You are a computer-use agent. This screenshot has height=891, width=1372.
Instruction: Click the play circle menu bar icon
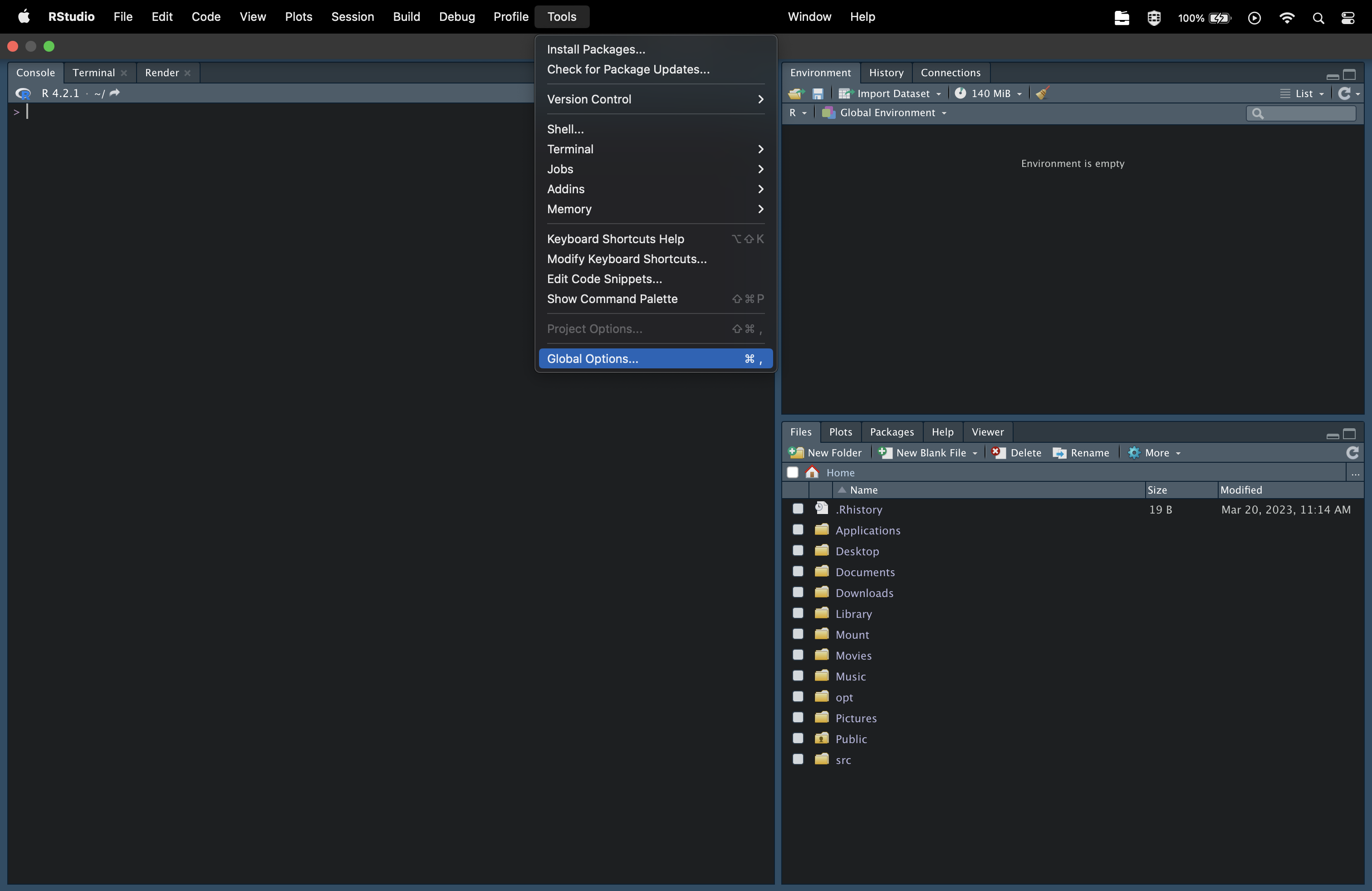(1254, 18)
